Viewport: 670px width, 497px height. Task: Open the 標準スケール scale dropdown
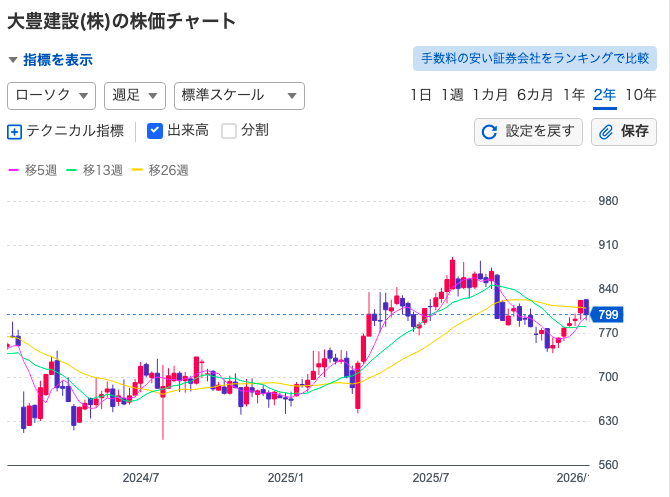point(238,95)
